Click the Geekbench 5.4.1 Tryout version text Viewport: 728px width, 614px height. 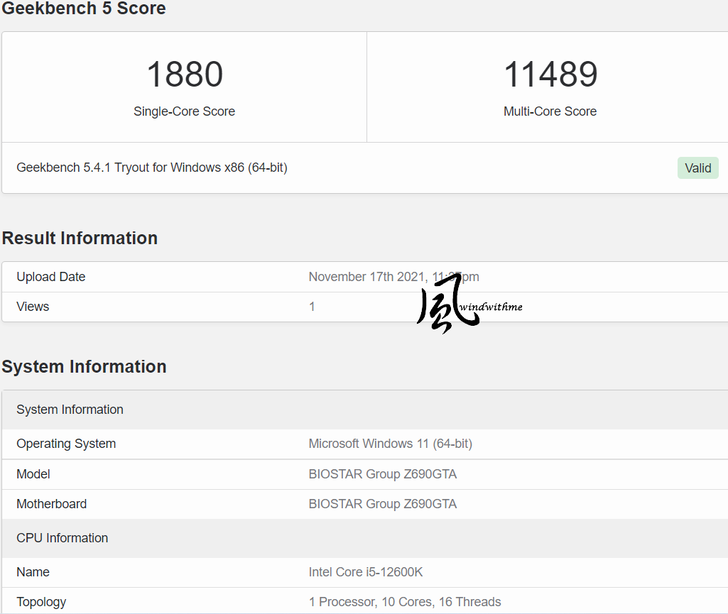click(x=152, y=168)
